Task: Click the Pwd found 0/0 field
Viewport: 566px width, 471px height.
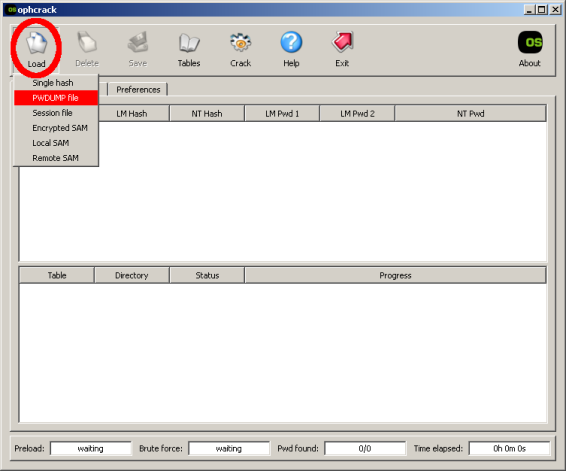Action: point(365,449)
